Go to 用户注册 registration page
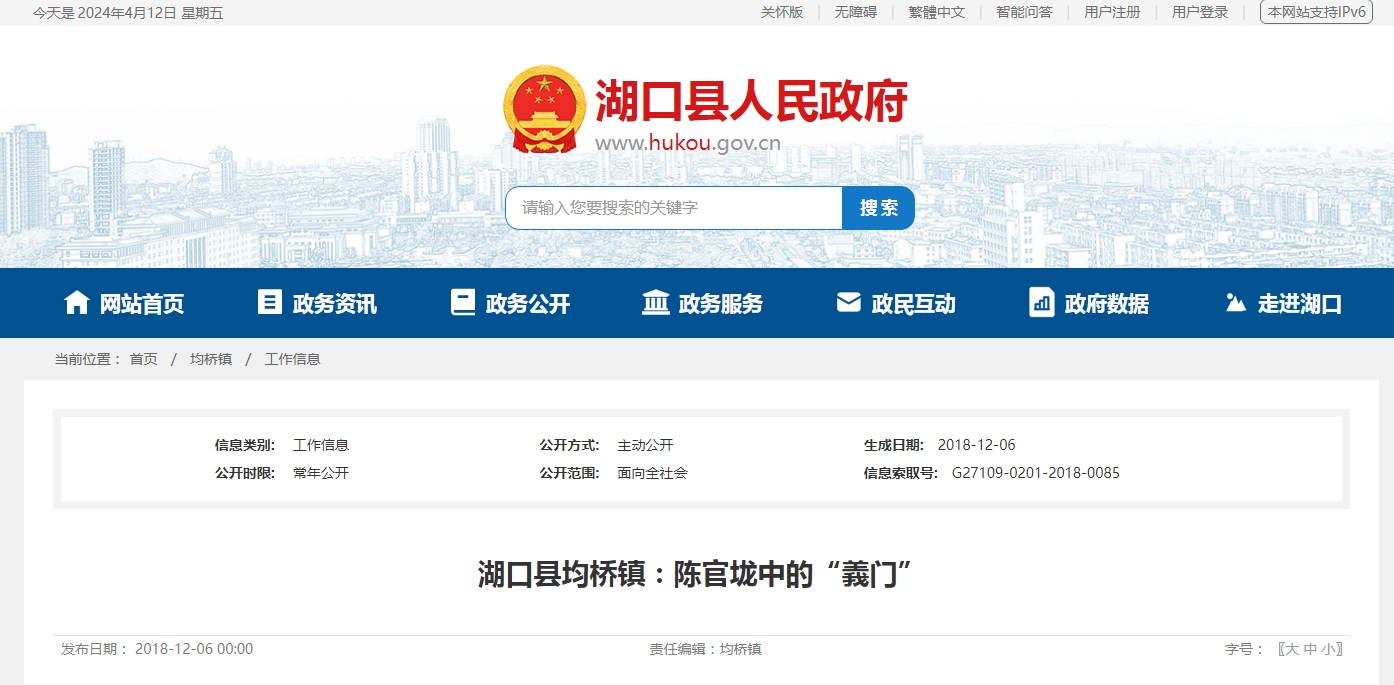The width and height of the screenshot is (1394, 685). pos(1112,12)
